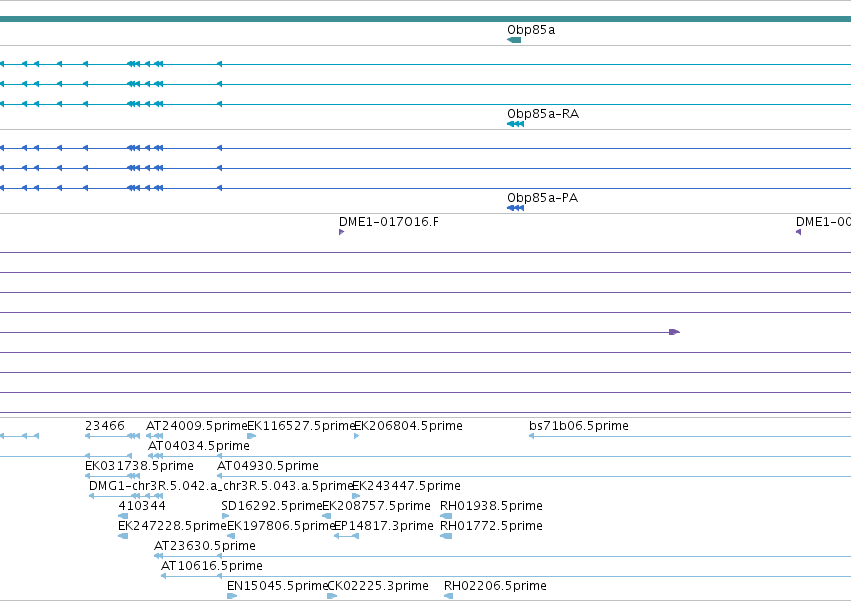Screen dimensions: 851x601
Task: Click the Obp85a-RA transcript glyph
Action: [x=516, y=124]
